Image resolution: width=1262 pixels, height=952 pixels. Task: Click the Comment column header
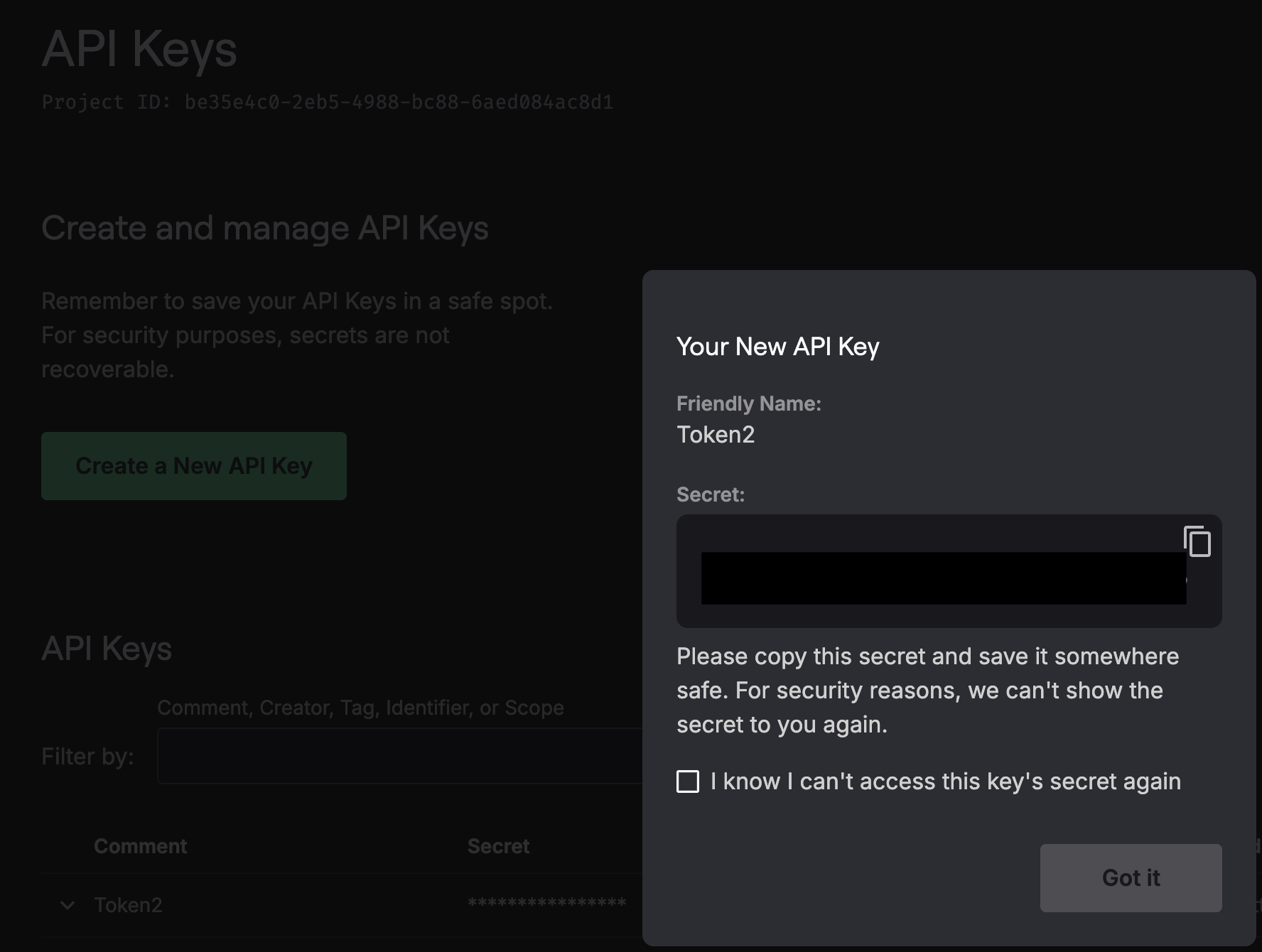(x=140, y=846)
